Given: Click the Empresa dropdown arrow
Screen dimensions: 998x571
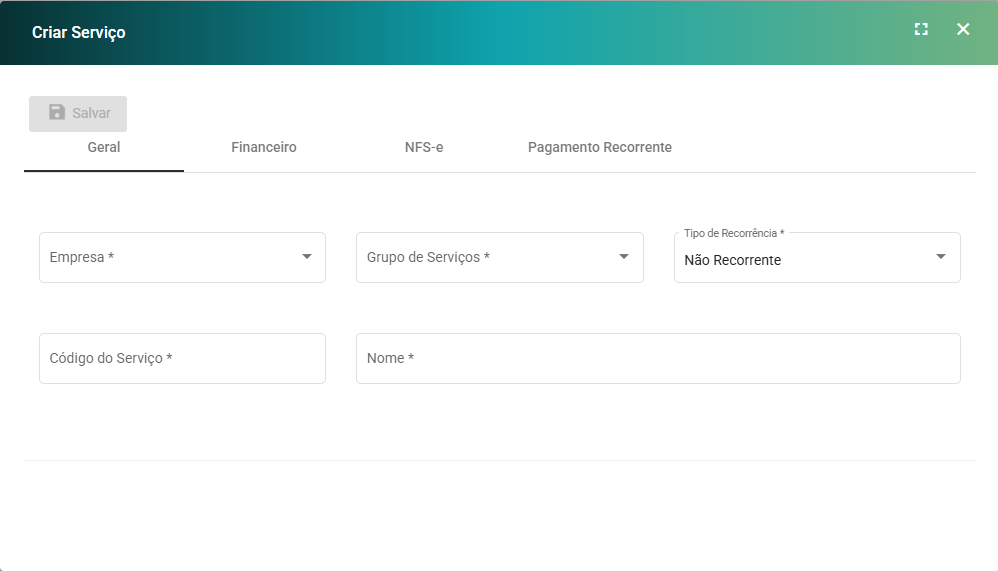Looking at the screenshot, I should [x=306, y=257].
